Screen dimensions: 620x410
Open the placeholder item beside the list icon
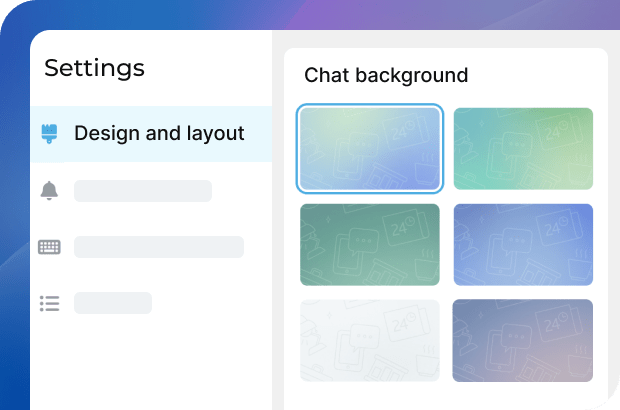point(113,303)
